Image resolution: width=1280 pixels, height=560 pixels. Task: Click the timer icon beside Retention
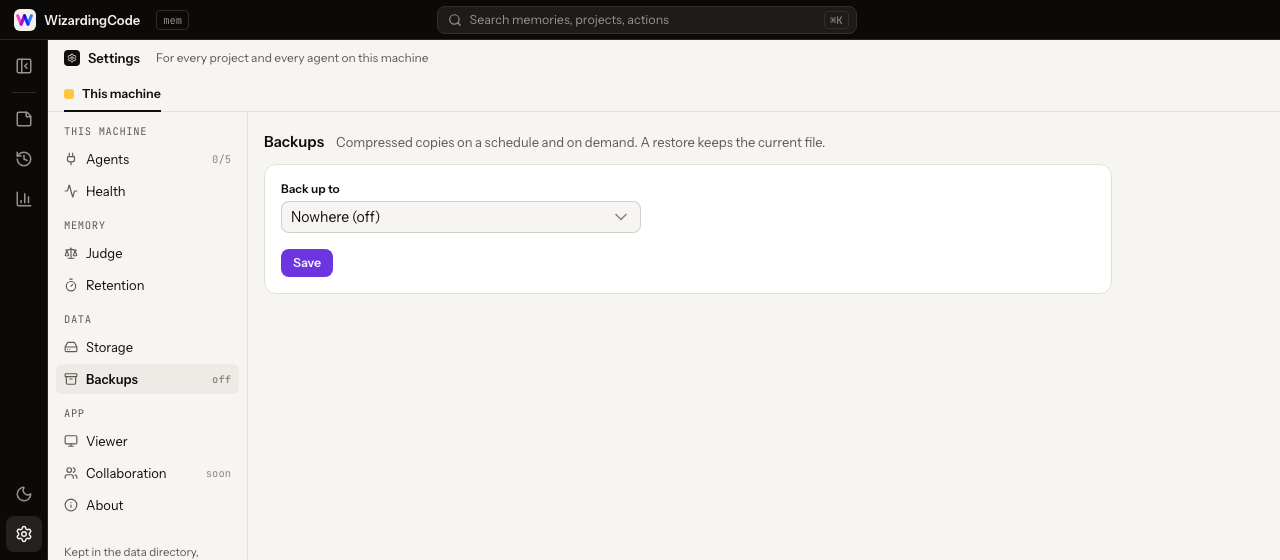[71, 285]
